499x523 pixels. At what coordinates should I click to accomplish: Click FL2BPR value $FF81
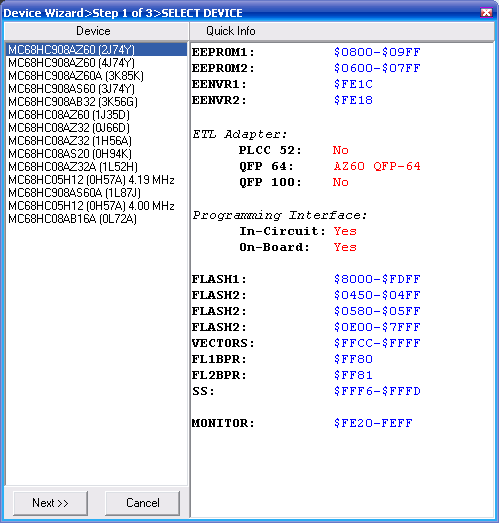[x=353, y=375]
